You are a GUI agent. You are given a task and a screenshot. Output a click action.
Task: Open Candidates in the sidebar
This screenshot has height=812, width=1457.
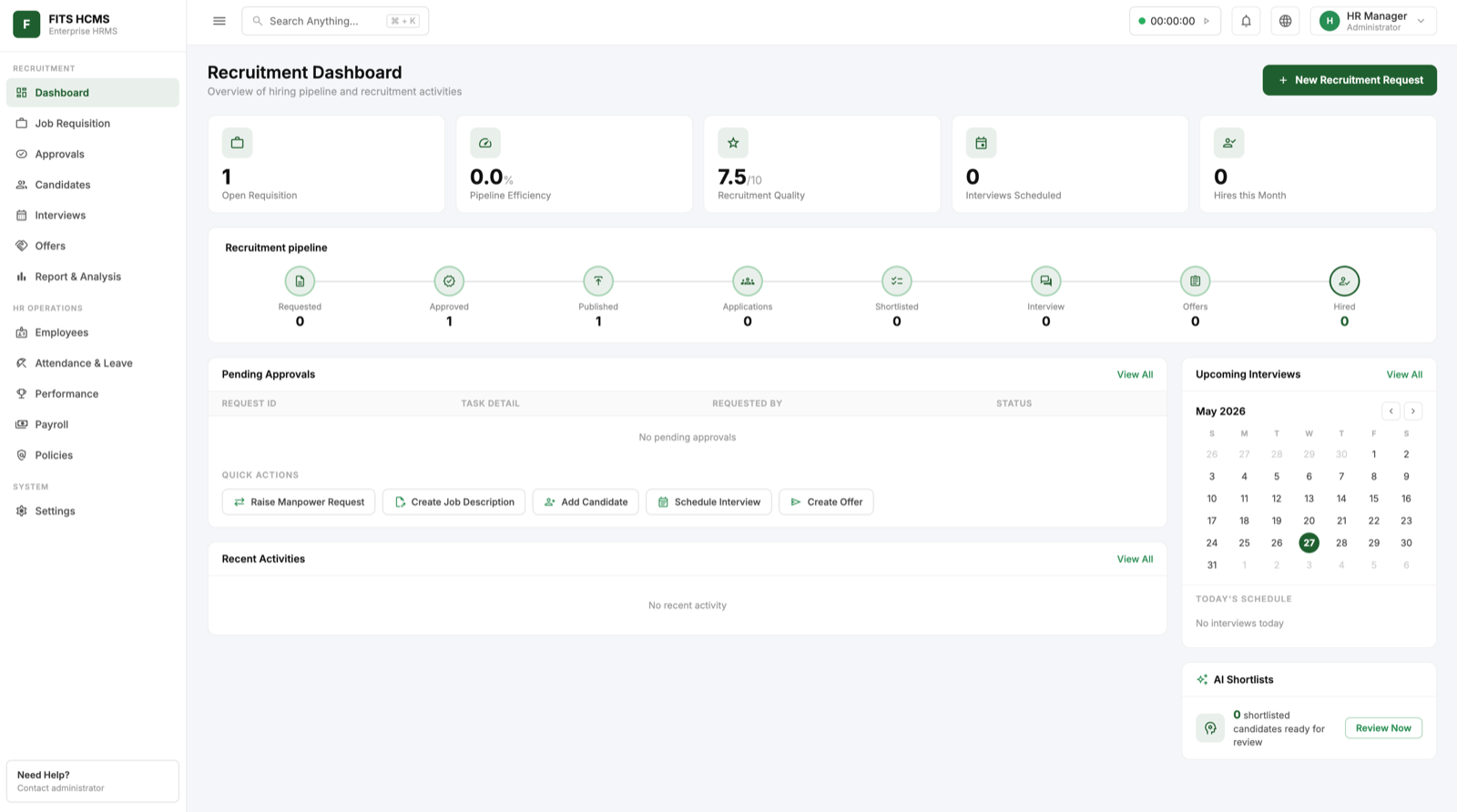click(x=93, y=185)
